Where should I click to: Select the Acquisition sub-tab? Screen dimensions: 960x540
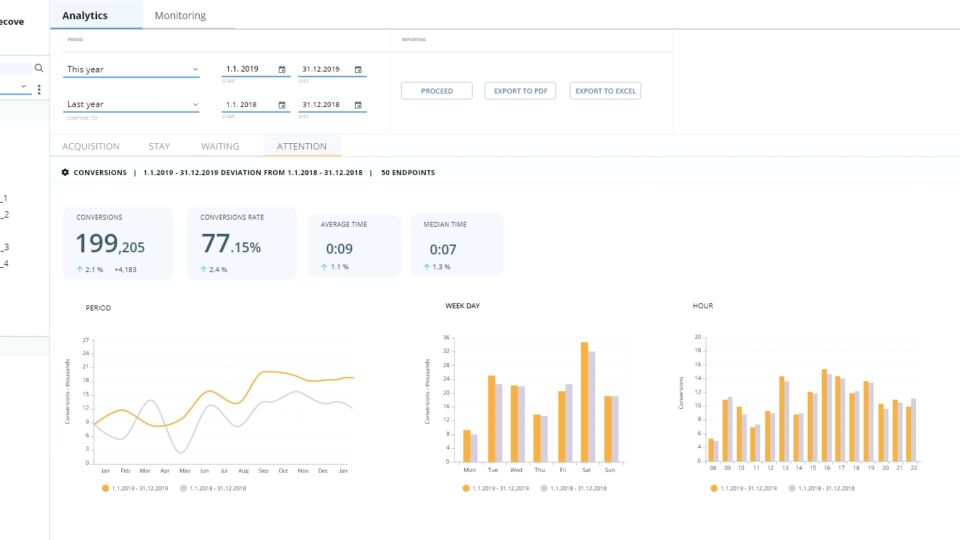[91, 147]
